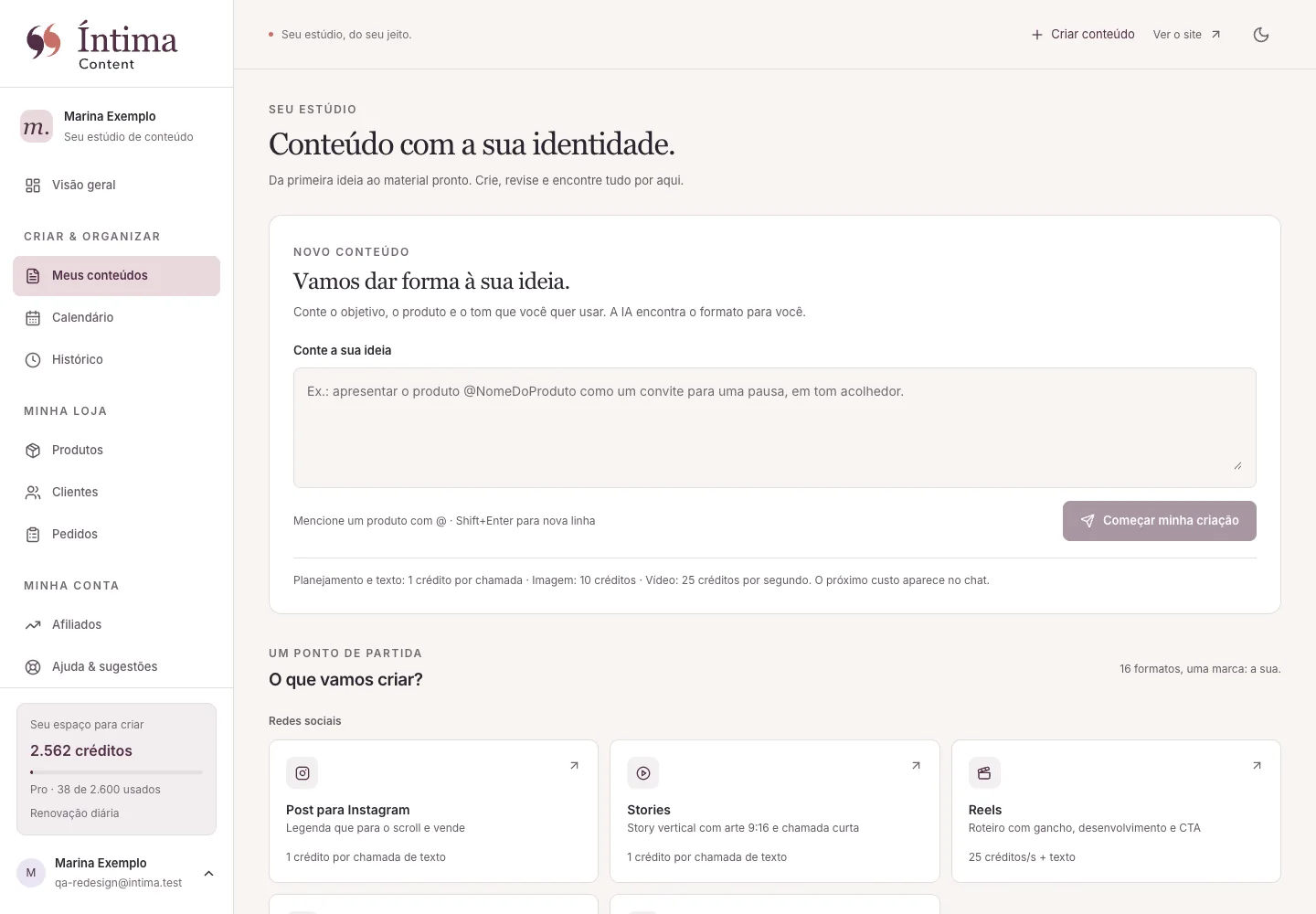Click the 'Pro · 38 de 2.600 usados' text

[95, 790]
